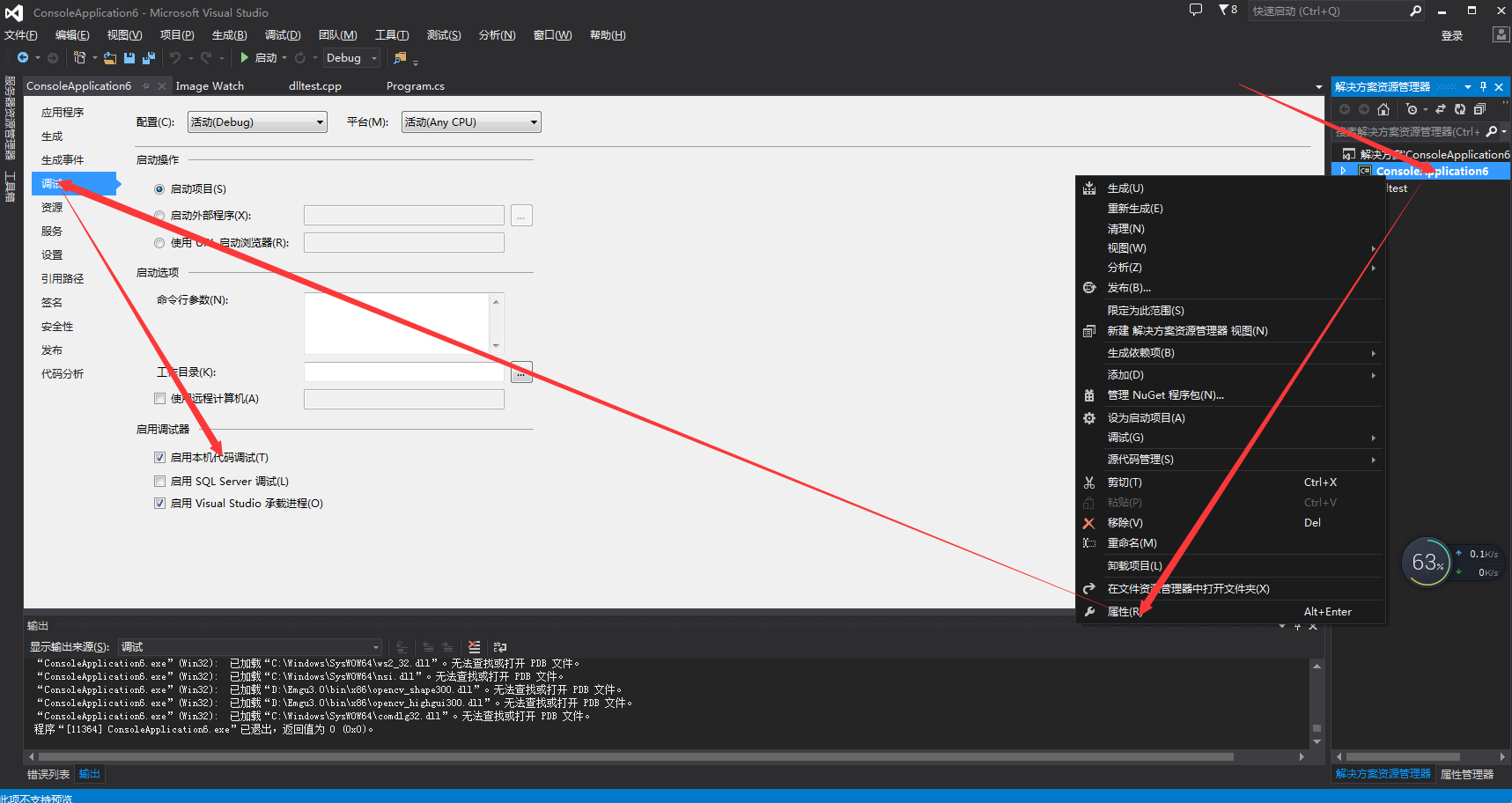
Task: Toggle word wrap in output pane
Action: [500, 646]
